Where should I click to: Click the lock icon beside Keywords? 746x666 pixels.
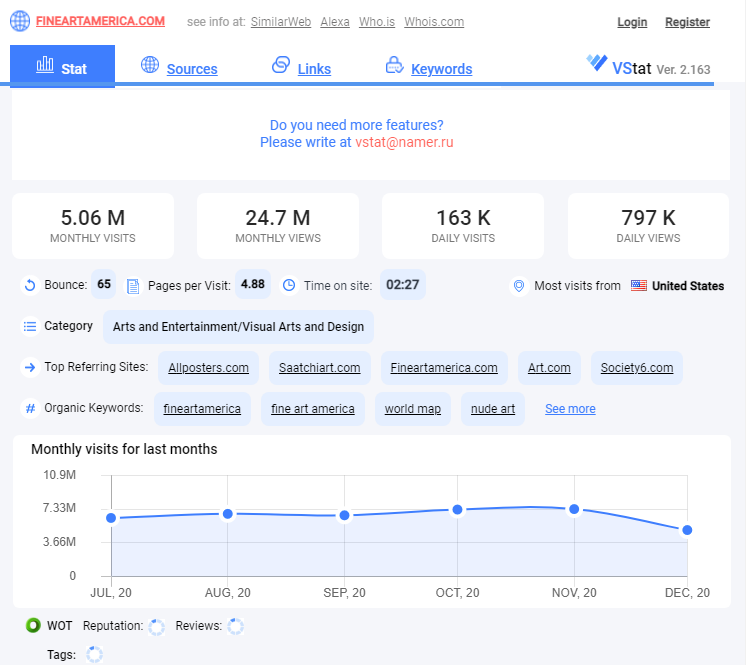(x=394, y=65)
